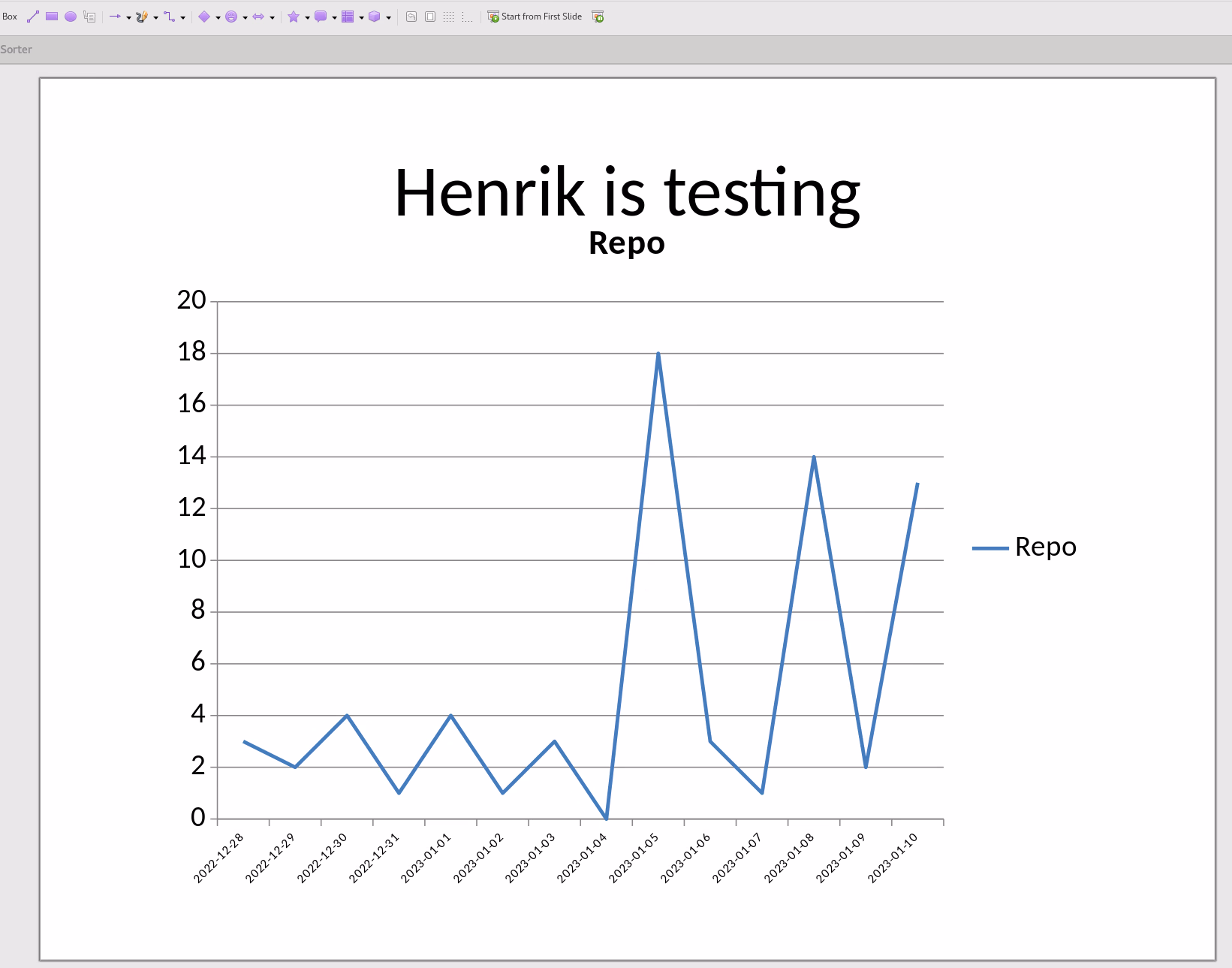1232x968 pixels.
Task: Select the basic diamond shape tool
Action: point(205,16)
